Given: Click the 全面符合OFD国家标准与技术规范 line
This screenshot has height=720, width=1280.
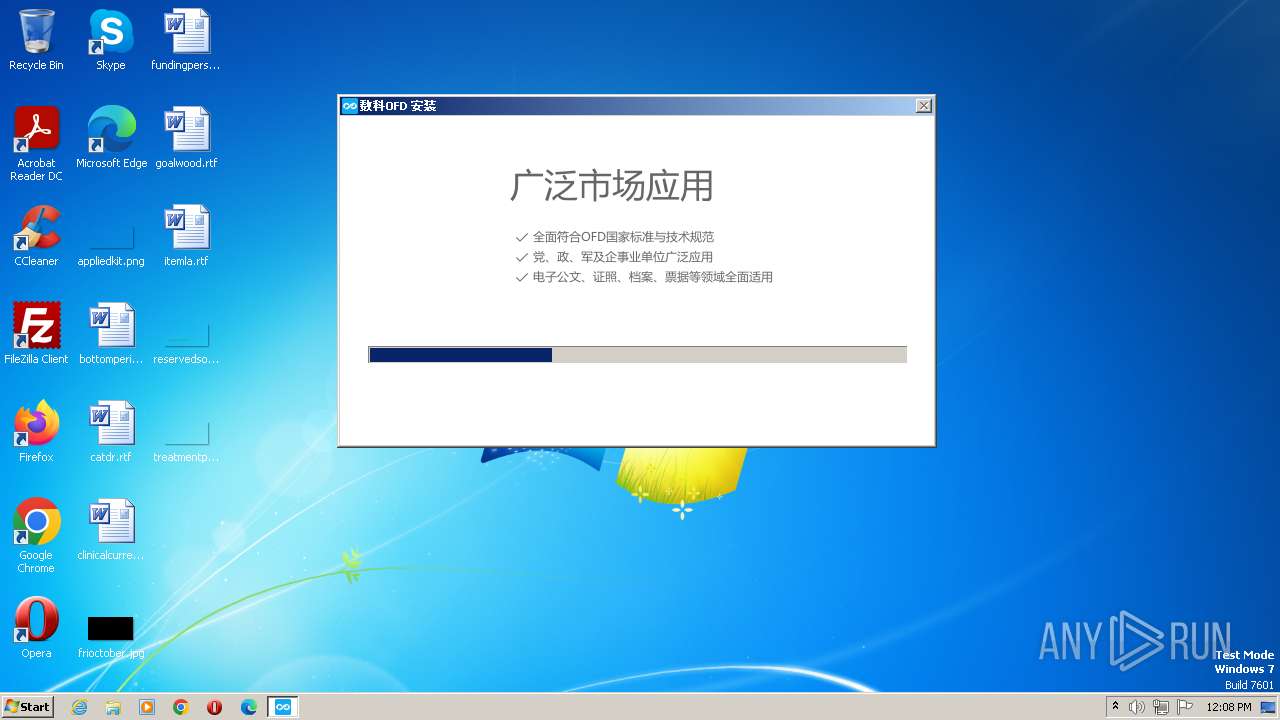Looking at the screenshot, I should [x=623, y=237].
